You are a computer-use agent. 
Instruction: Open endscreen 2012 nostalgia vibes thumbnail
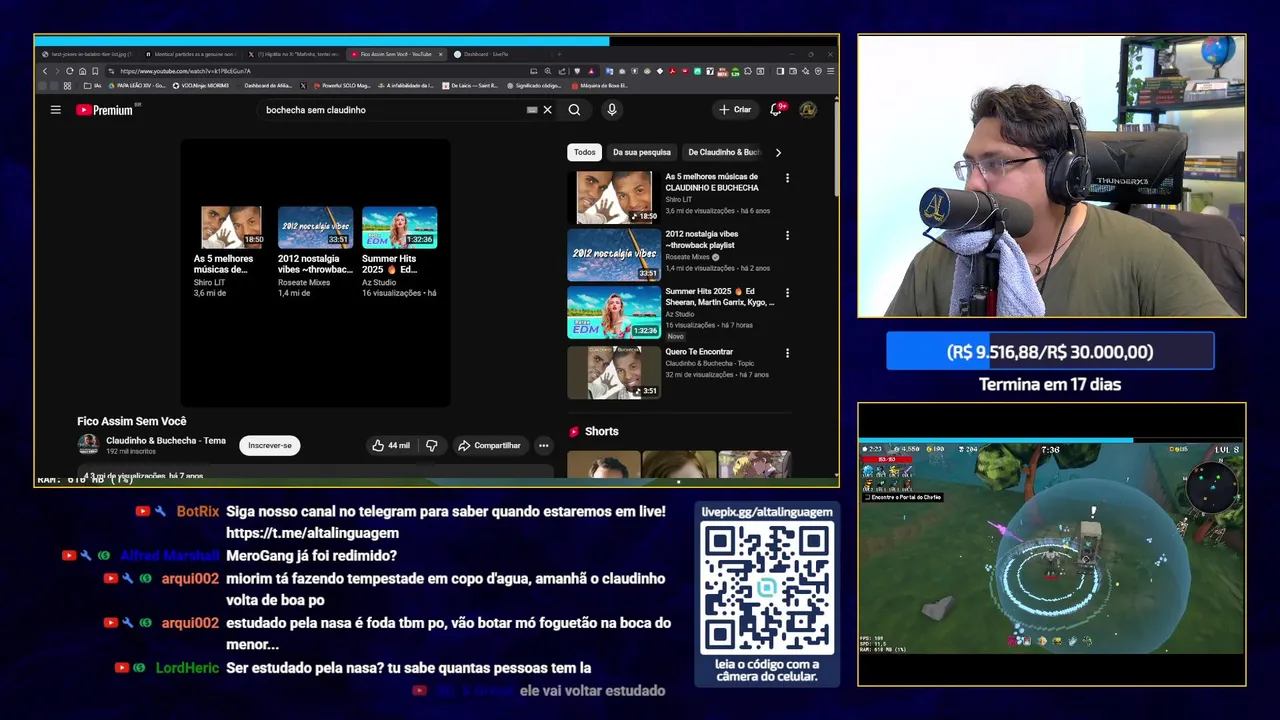point(315,227)
